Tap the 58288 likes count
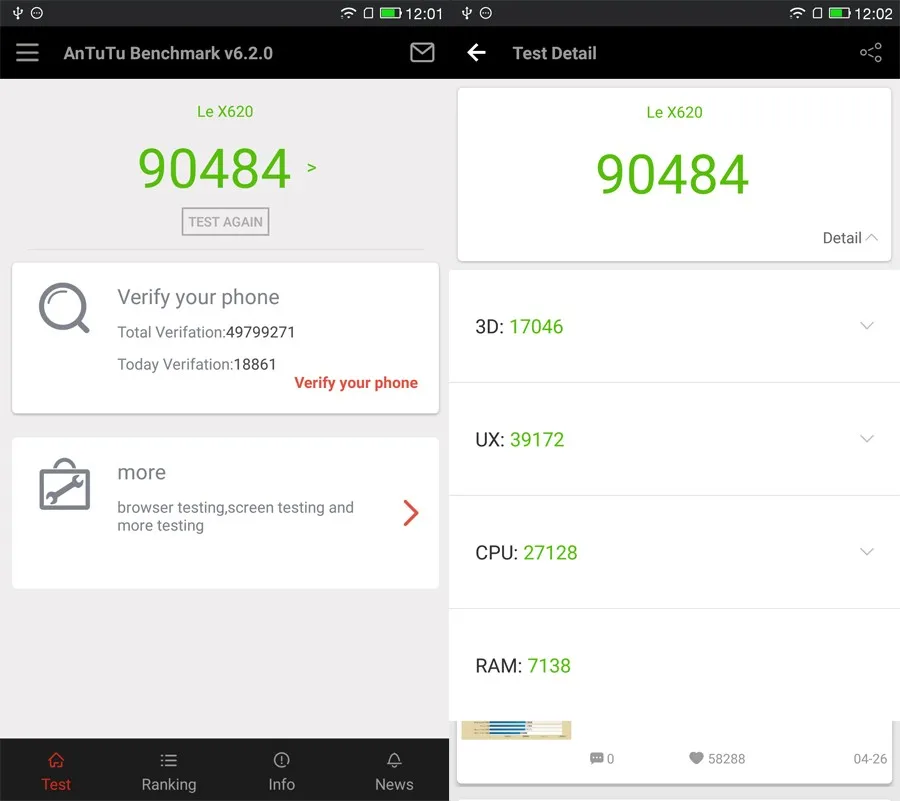Screen dimensions: 900x801 [726, 759]
